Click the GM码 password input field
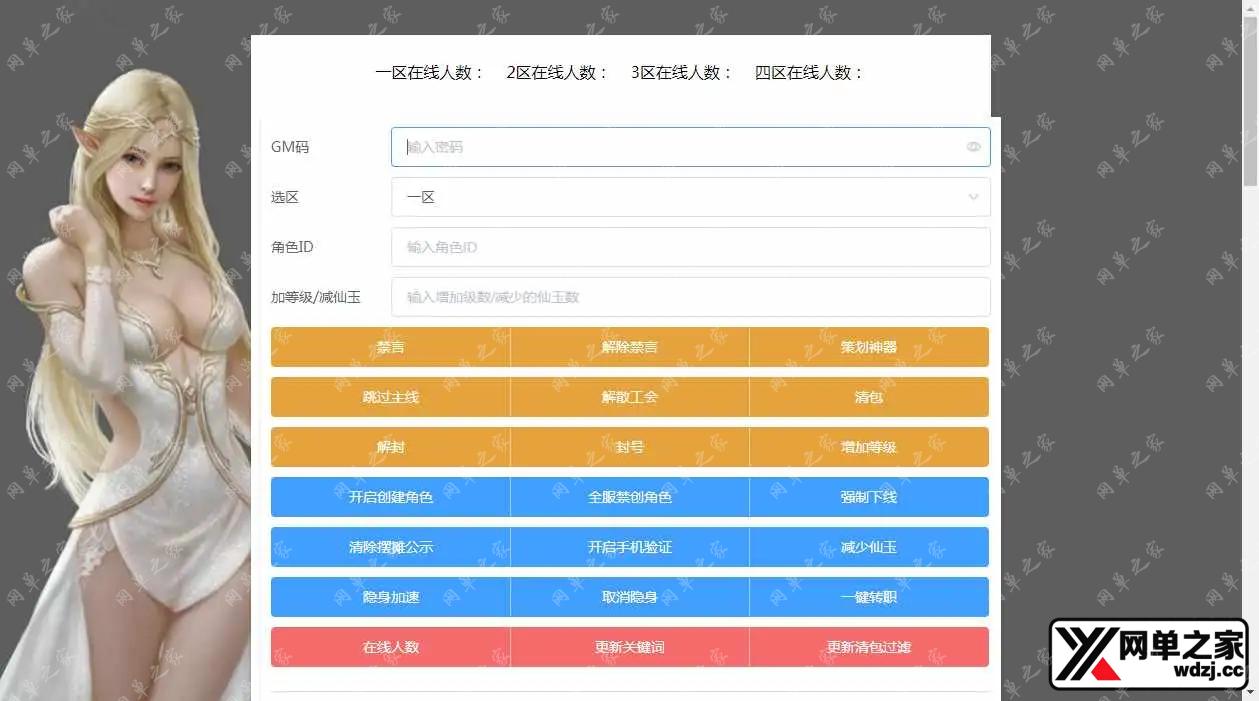 tap(680, 147)
